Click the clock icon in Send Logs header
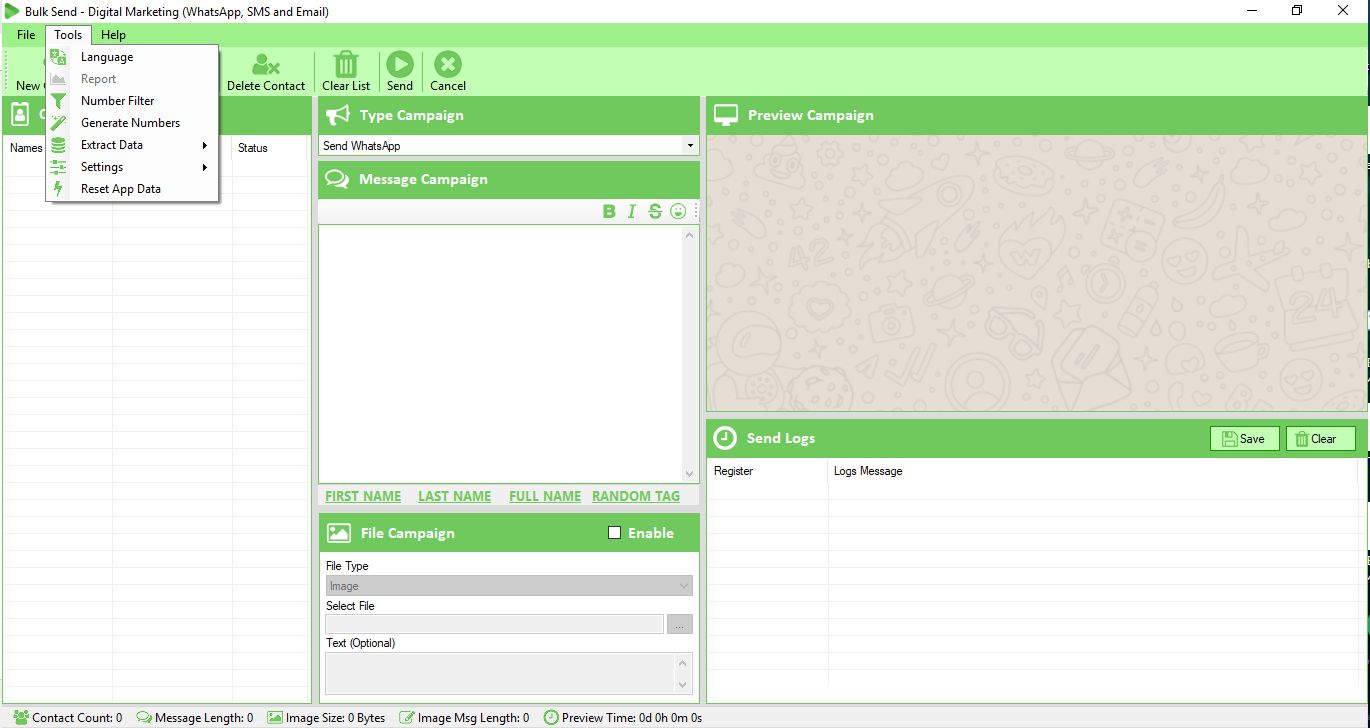The width and height of the screenshot is (1370, 728). click(x=725, y=438)
